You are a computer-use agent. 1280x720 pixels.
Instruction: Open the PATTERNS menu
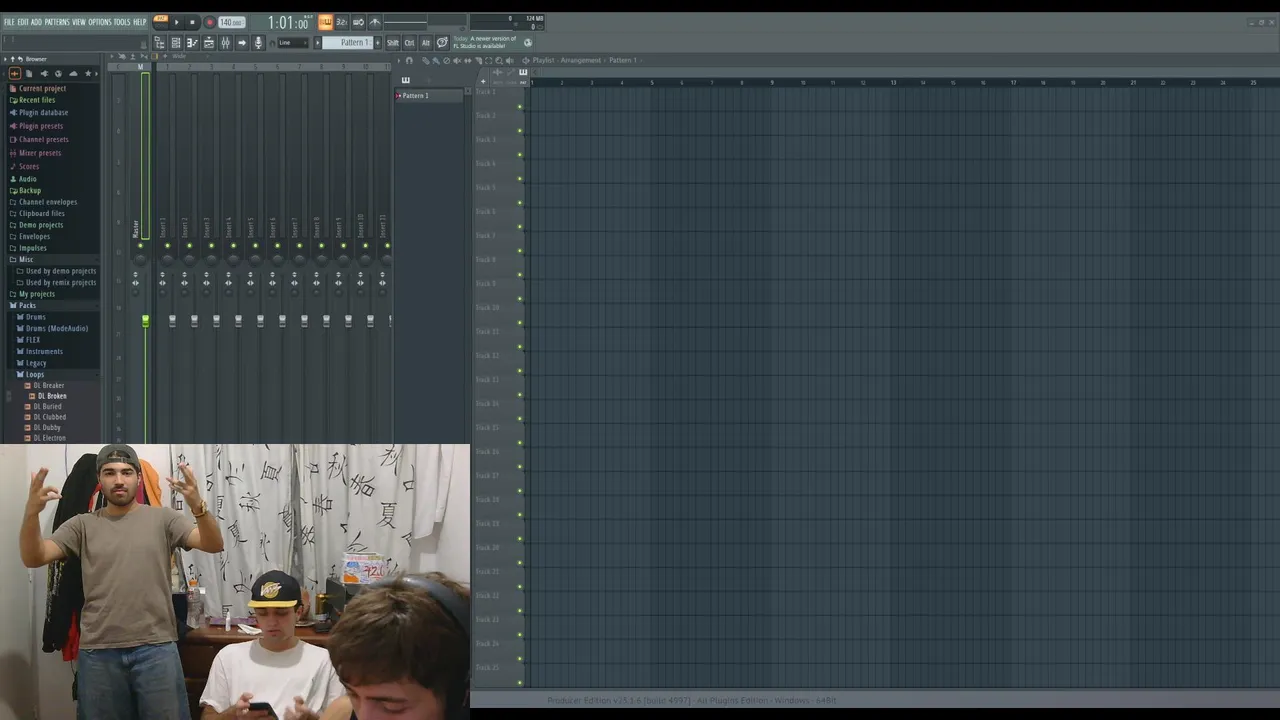(57, 22)
